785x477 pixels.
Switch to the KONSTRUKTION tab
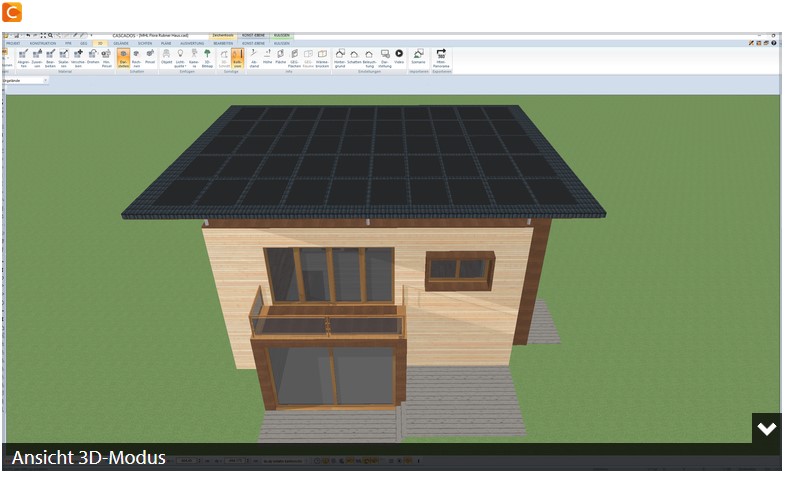tap(43, 44)
